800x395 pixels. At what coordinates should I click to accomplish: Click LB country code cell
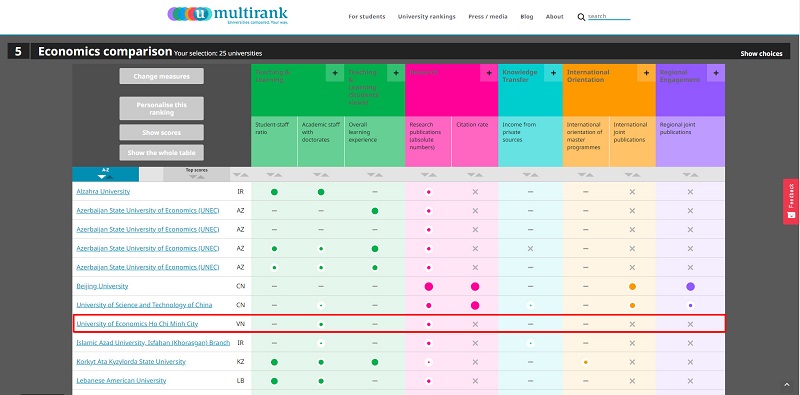[x=241, y=381]
